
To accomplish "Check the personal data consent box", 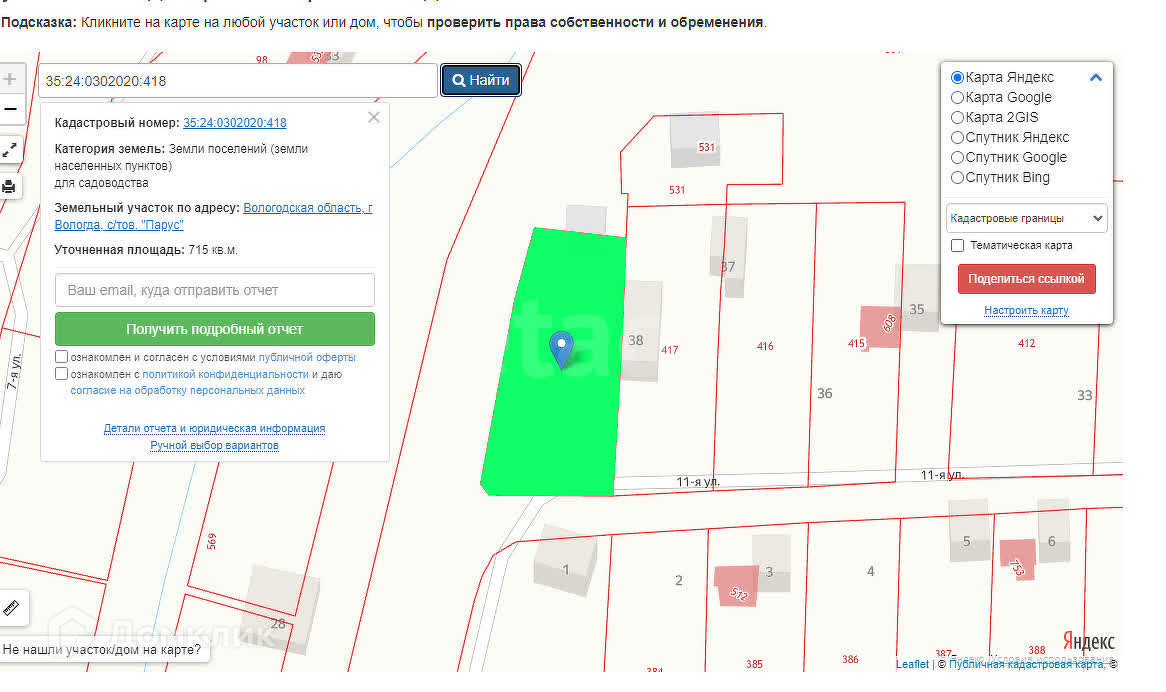I will point(62,374).
